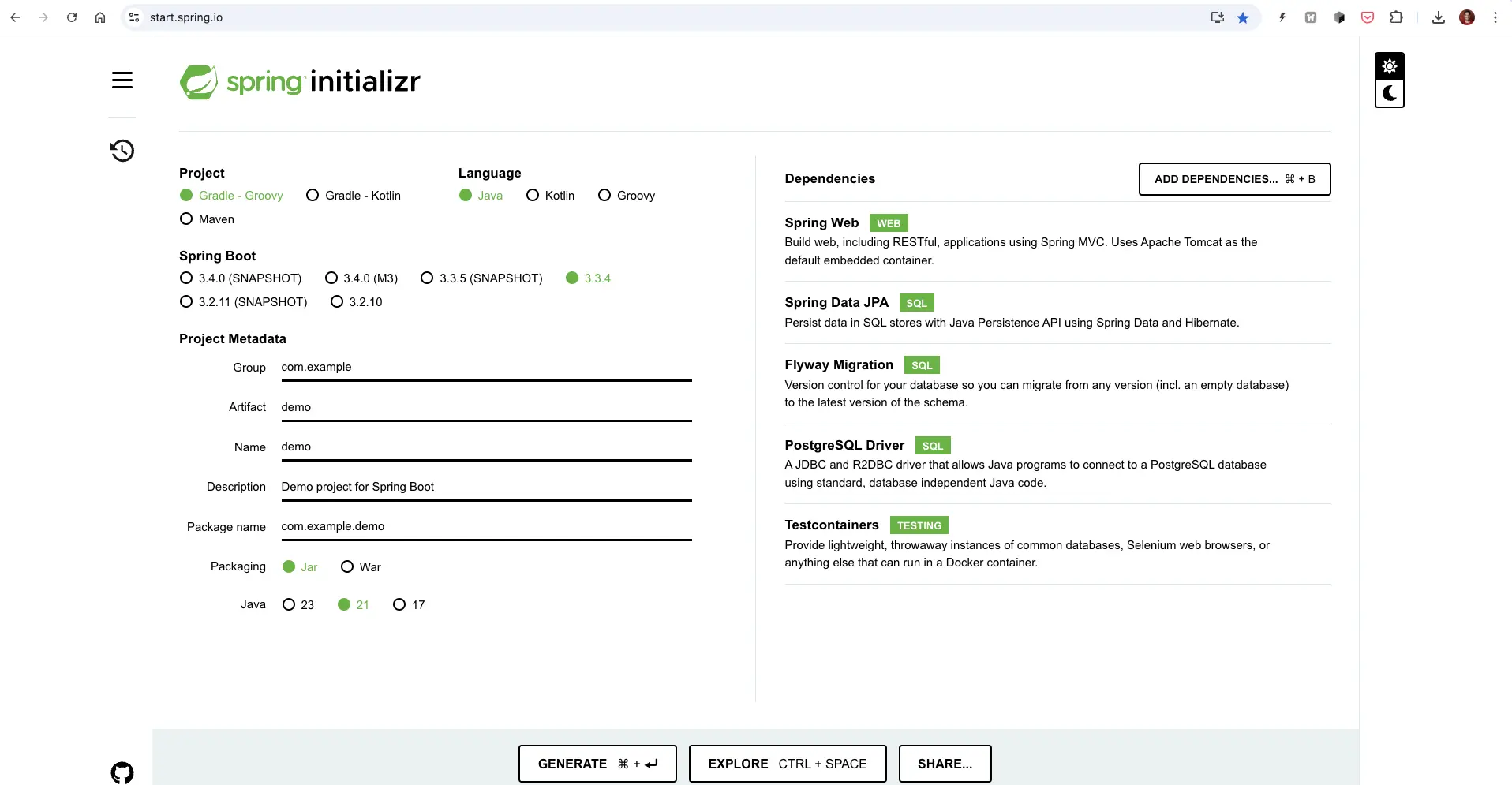Click the GENERATE button
Viewport: 1512px width, 785px height.
coord(597,764)
